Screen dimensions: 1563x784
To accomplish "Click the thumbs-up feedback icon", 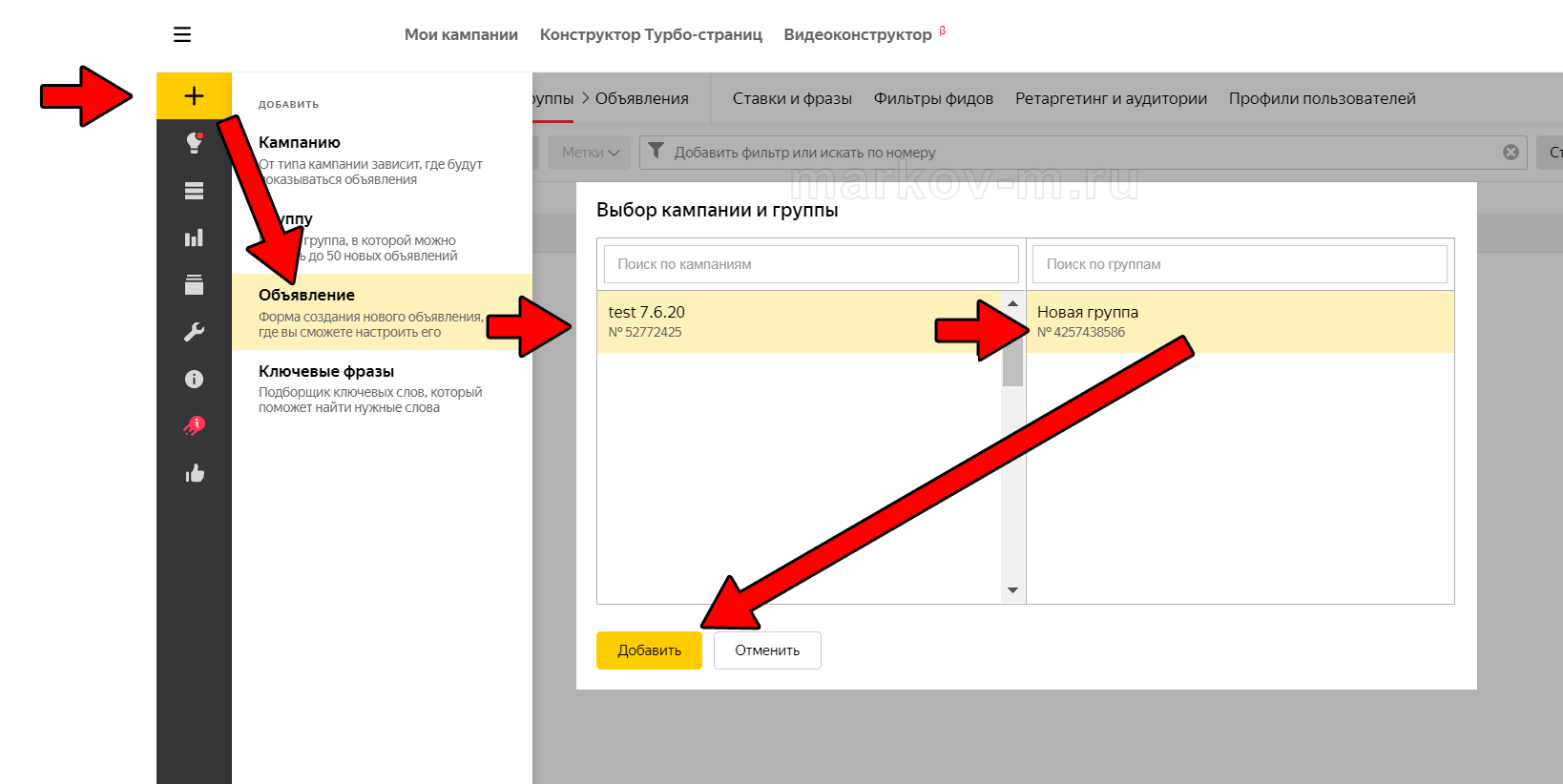I will (195, 473).
